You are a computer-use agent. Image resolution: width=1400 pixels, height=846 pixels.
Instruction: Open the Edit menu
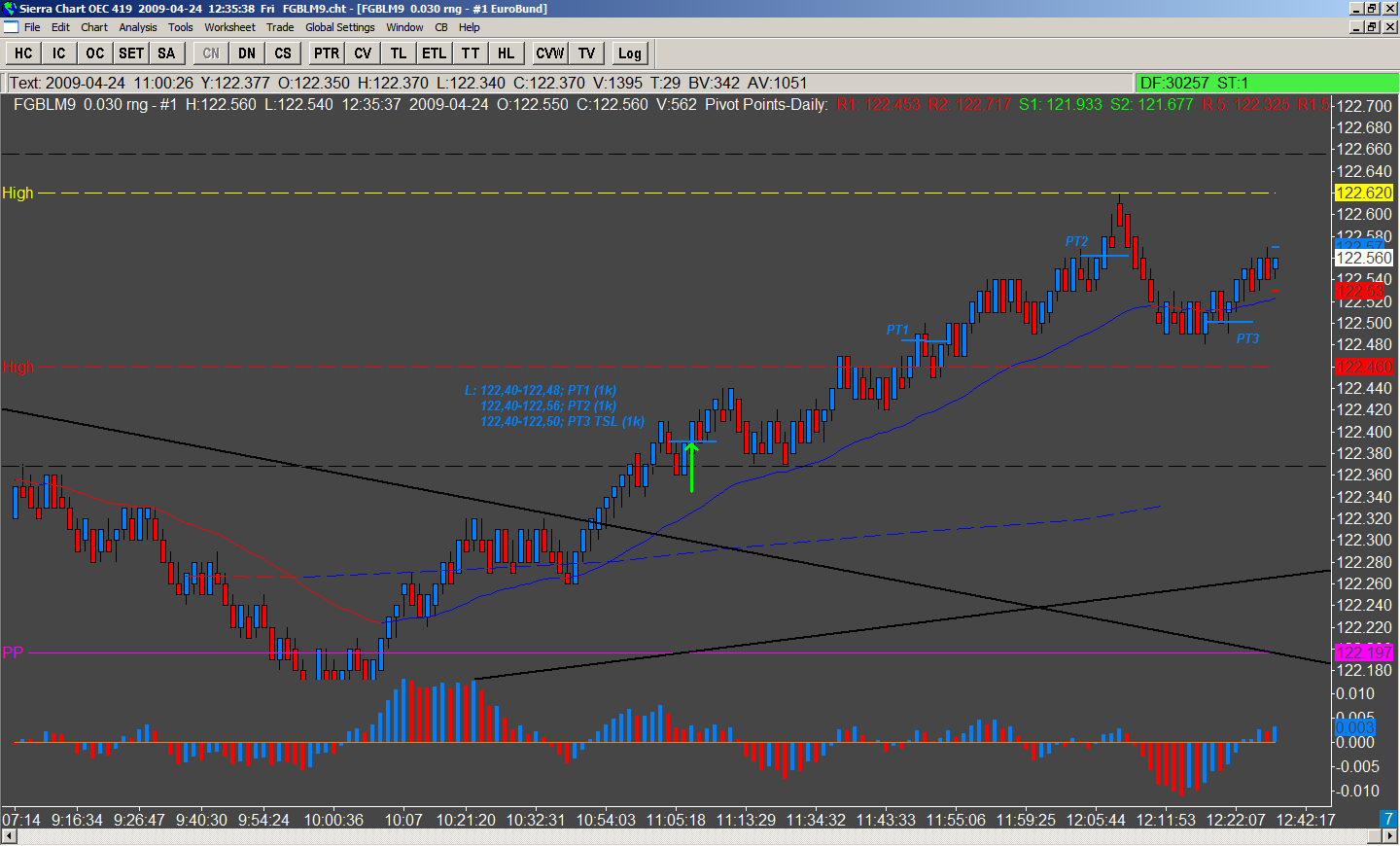60,27
